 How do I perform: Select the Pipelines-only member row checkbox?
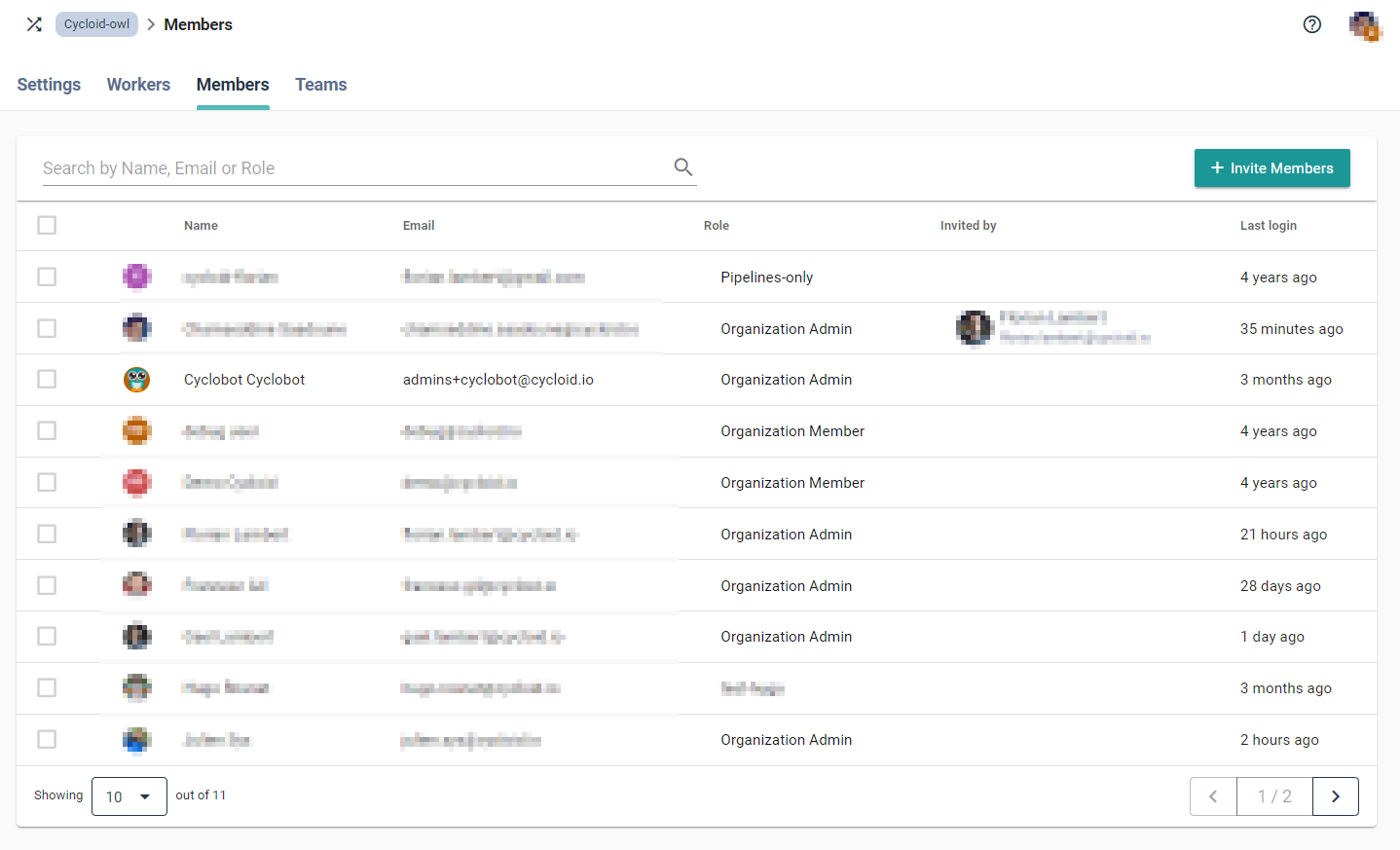[47, 277]
